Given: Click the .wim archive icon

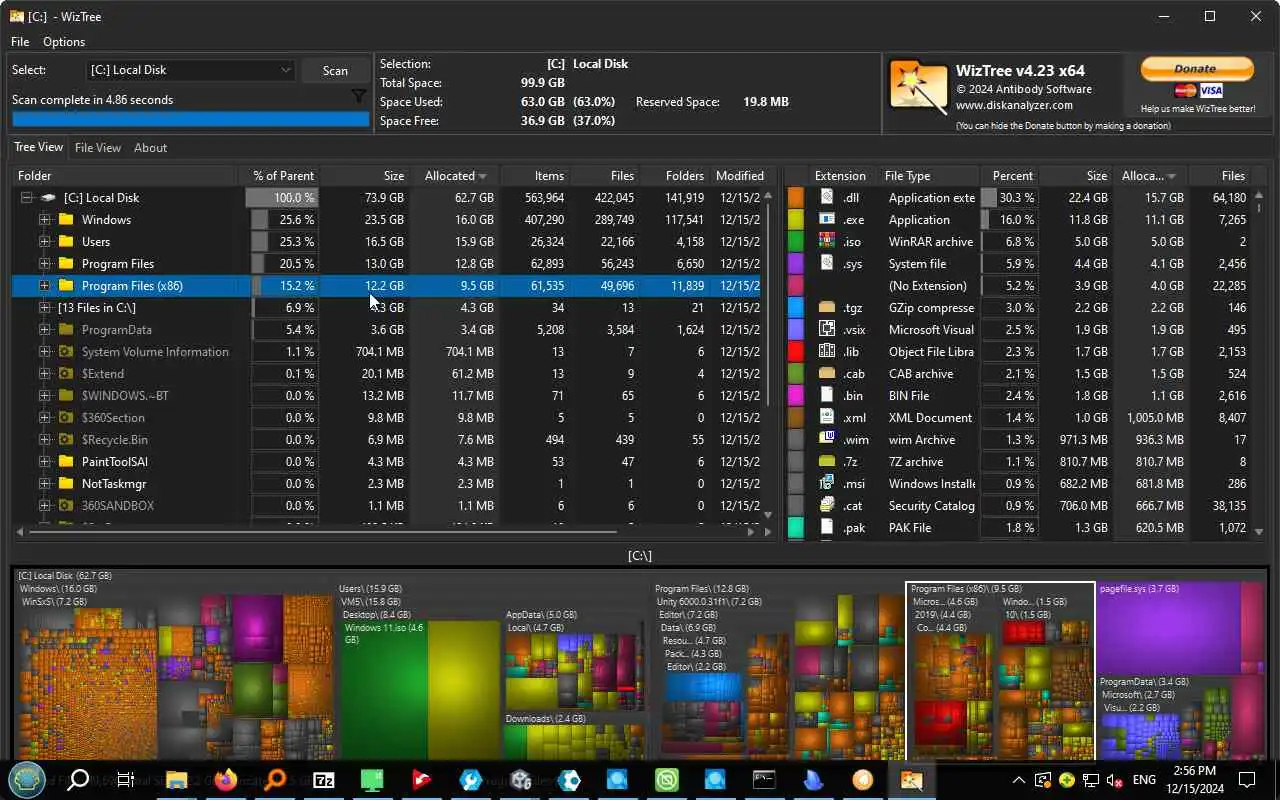Looking at the screenshot, I should (x=827, y=439).
